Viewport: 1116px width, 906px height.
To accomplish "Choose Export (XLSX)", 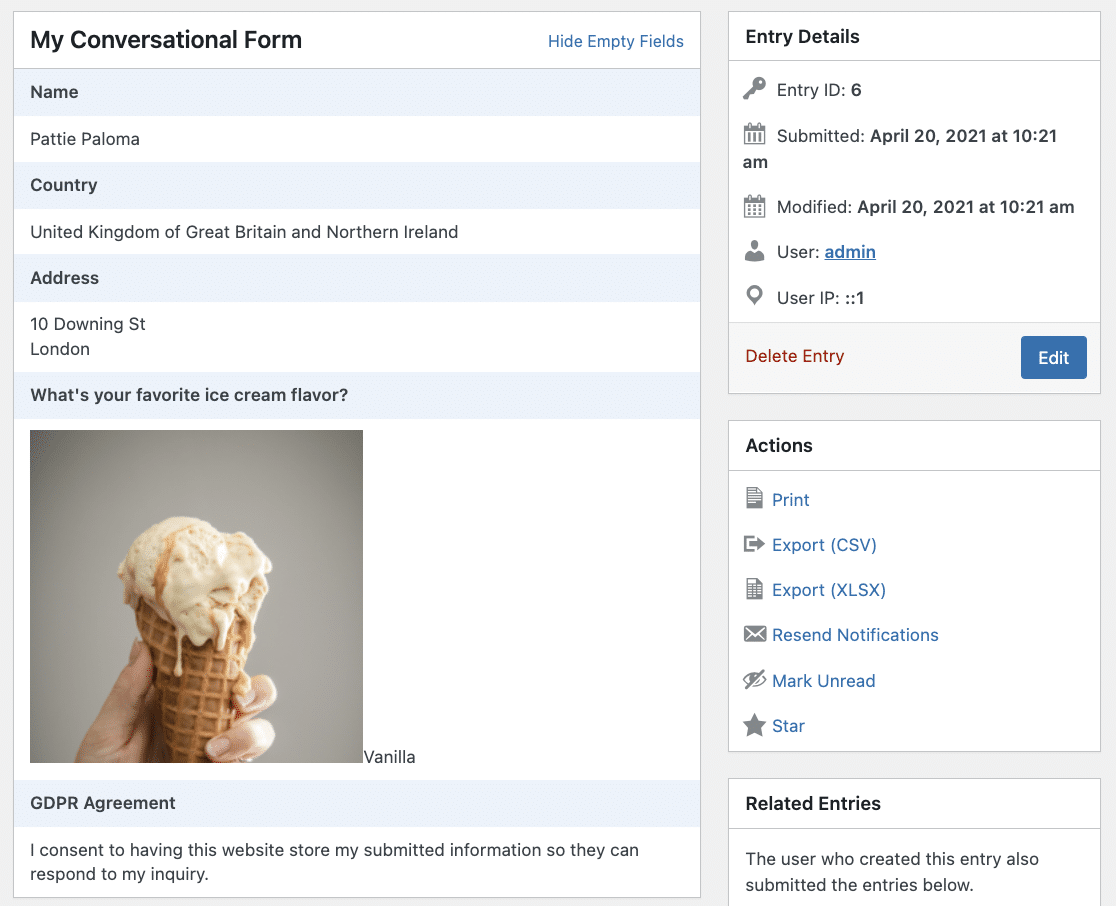I will pyautogui.click(x=828, y=590).
